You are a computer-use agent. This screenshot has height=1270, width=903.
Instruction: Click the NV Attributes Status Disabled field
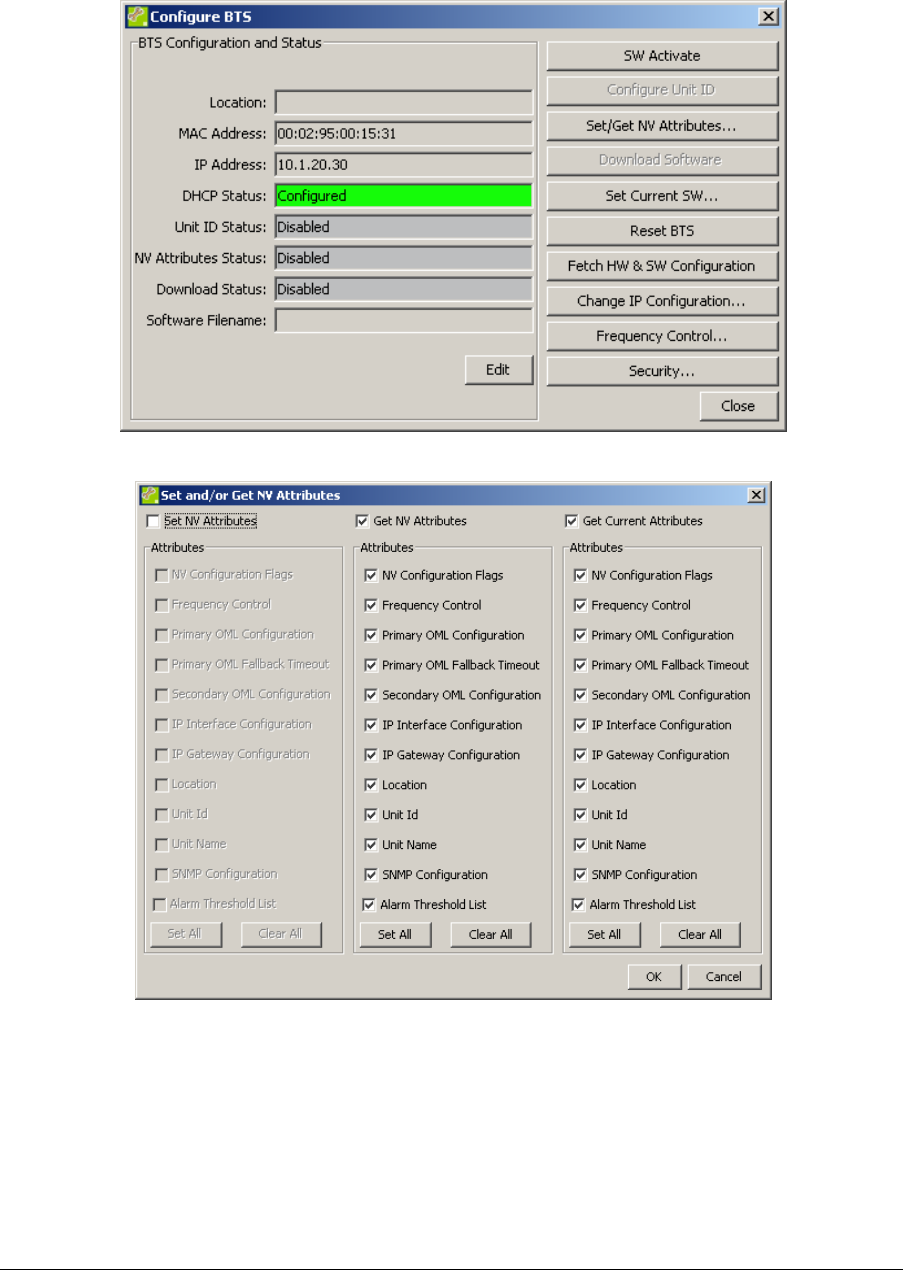(x=404, y=258)
